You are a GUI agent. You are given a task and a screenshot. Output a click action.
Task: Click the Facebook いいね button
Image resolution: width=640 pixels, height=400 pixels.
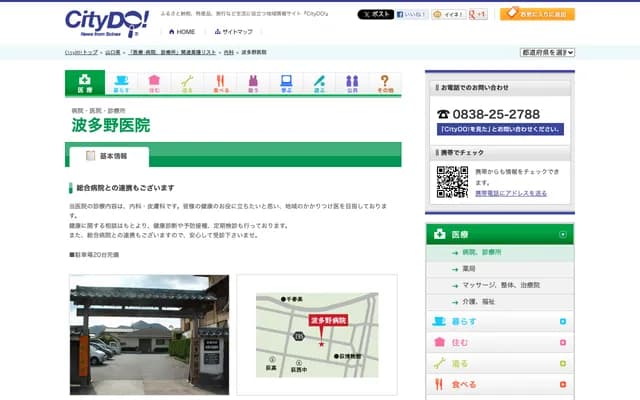pyautogui.click(x=412, y=15)
